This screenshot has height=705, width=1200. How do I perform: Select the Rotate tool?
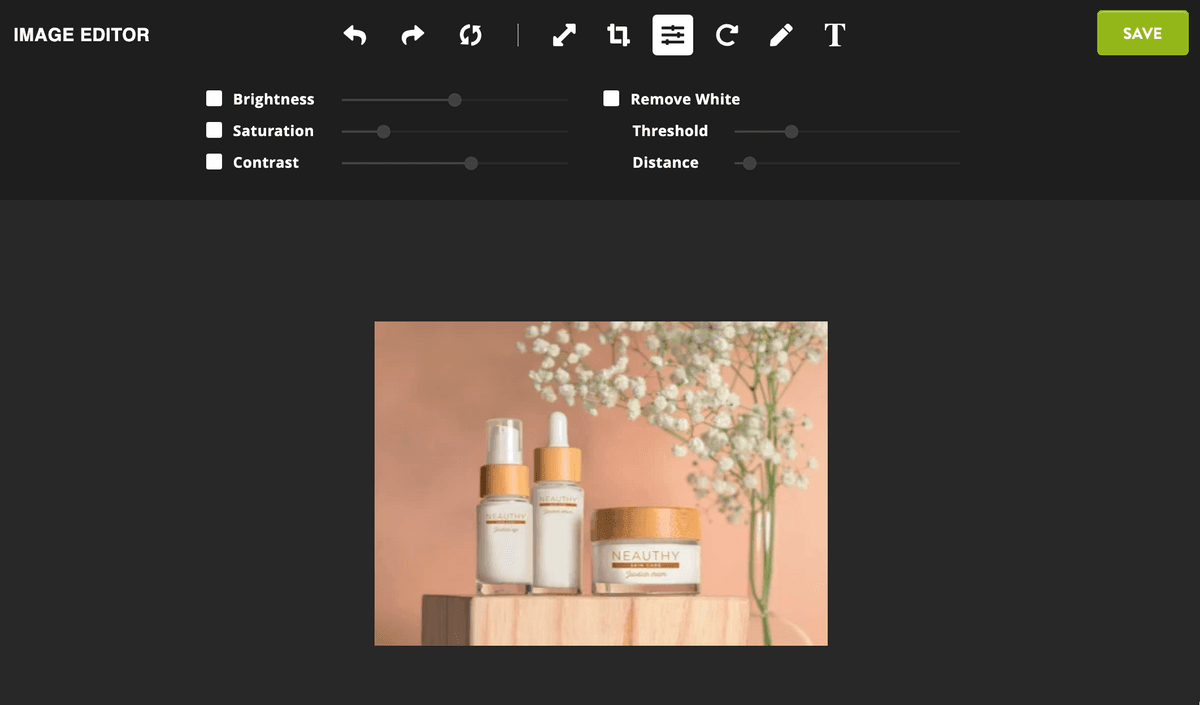click(727, 36)
